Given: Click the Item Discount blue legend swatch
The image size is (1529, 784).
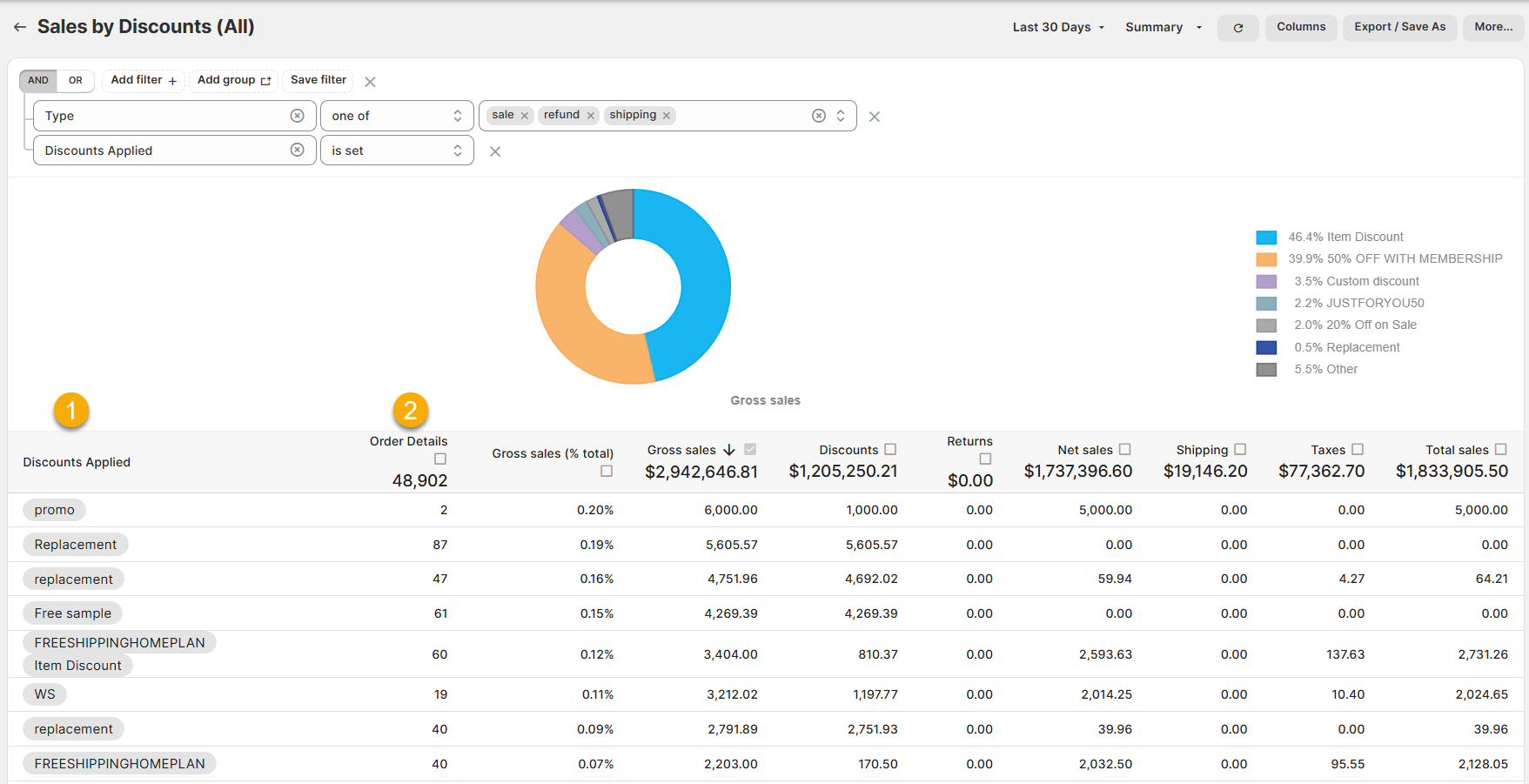Looking at the screenshot, I should pos(1266,238).
